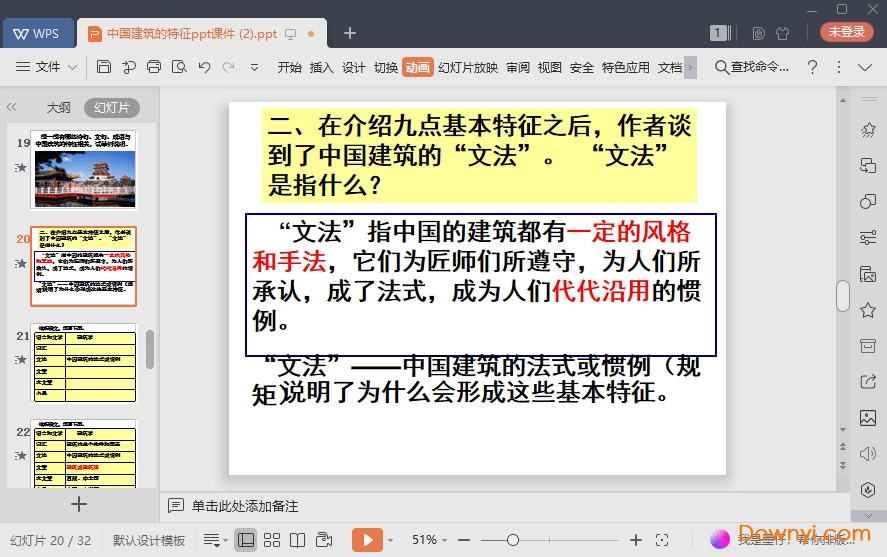887x557 pixels.
Task: Open the 幻灯片放映 ribbon tab
Action: tap(468, 68)
